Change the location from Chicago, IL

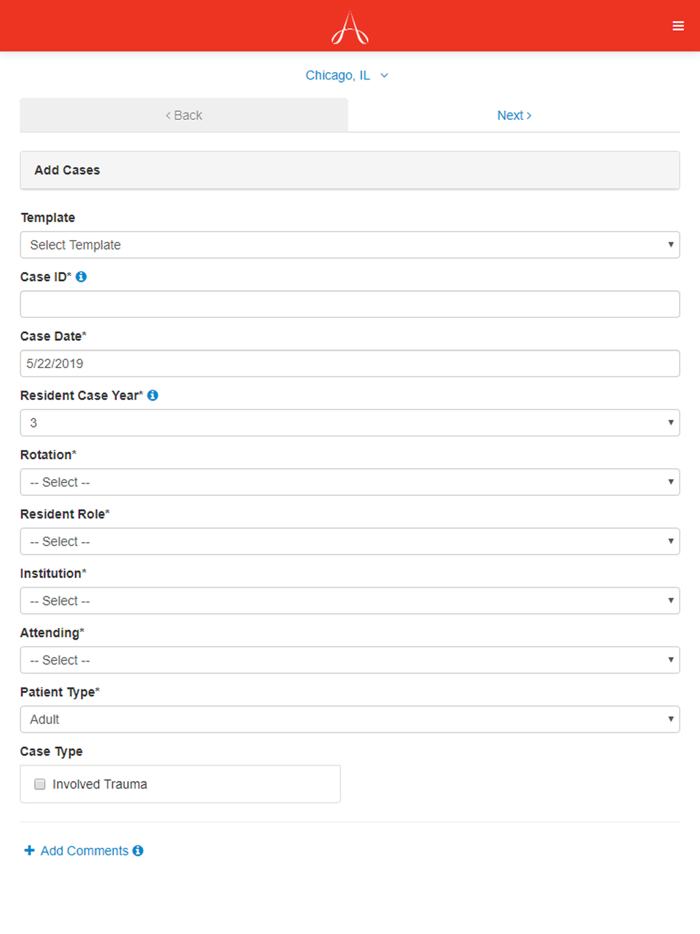point(338,75)
